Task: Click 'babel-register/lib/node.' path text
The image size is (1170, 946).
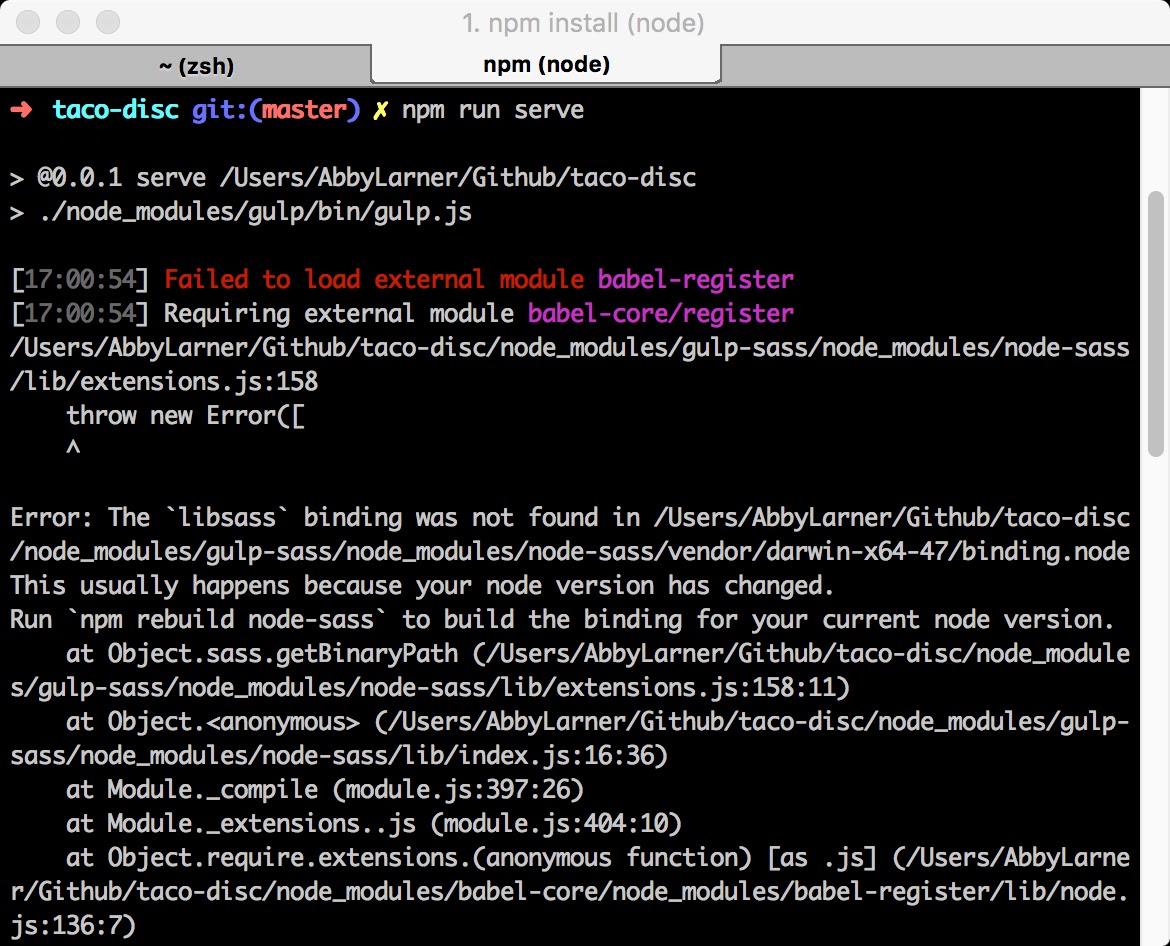Action: 961,892
